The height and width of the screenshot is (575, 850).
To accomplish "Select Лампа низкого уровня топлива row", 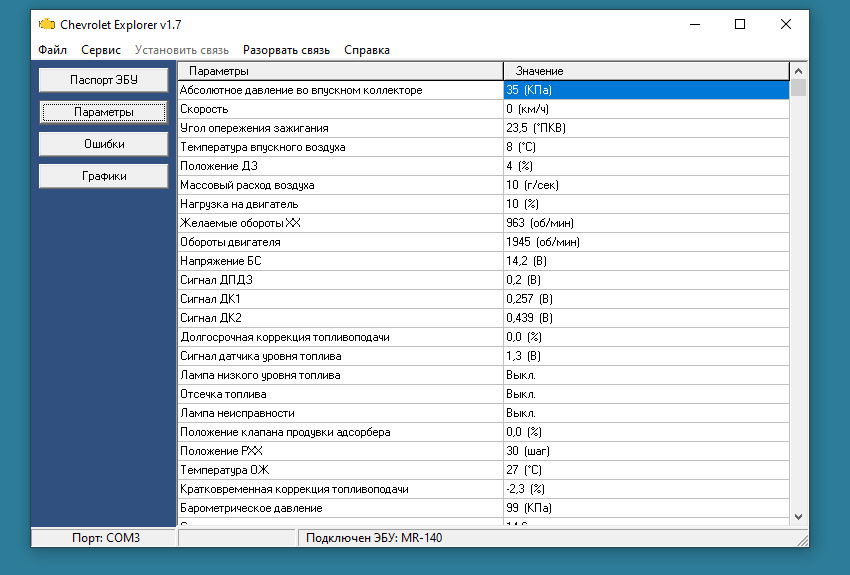I will (x=484, y=375).
